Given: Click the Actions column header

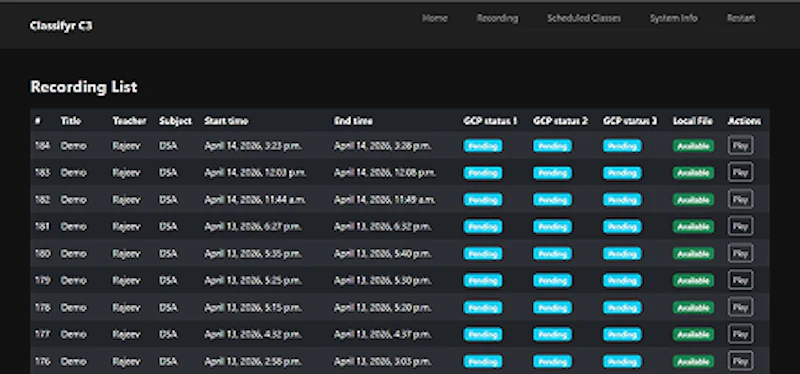Looking at the screenshot, I should 744,121.
